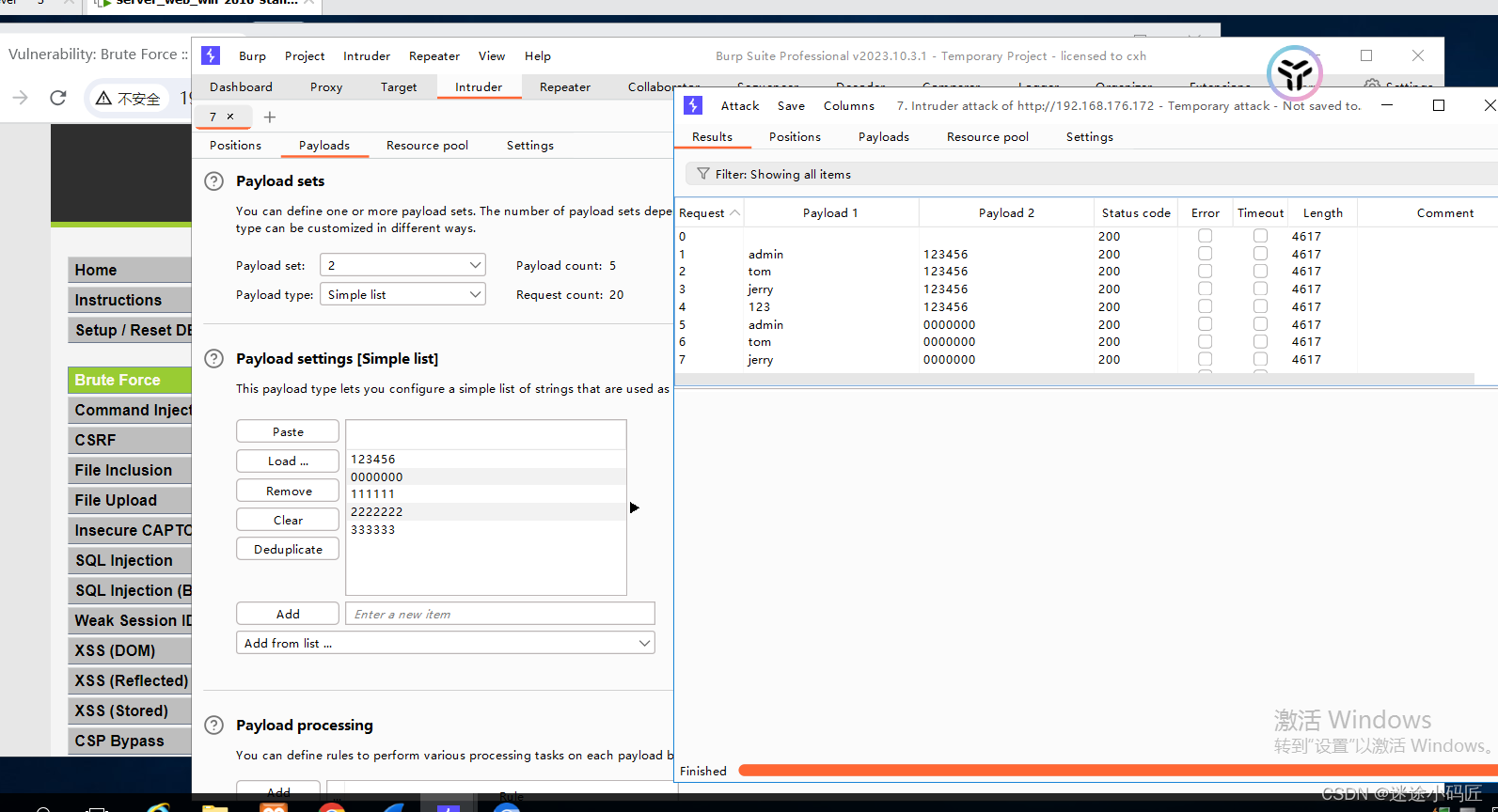Open the Attack menu in attack window
The image size is (1498, 812).
(x=740, y=106)
